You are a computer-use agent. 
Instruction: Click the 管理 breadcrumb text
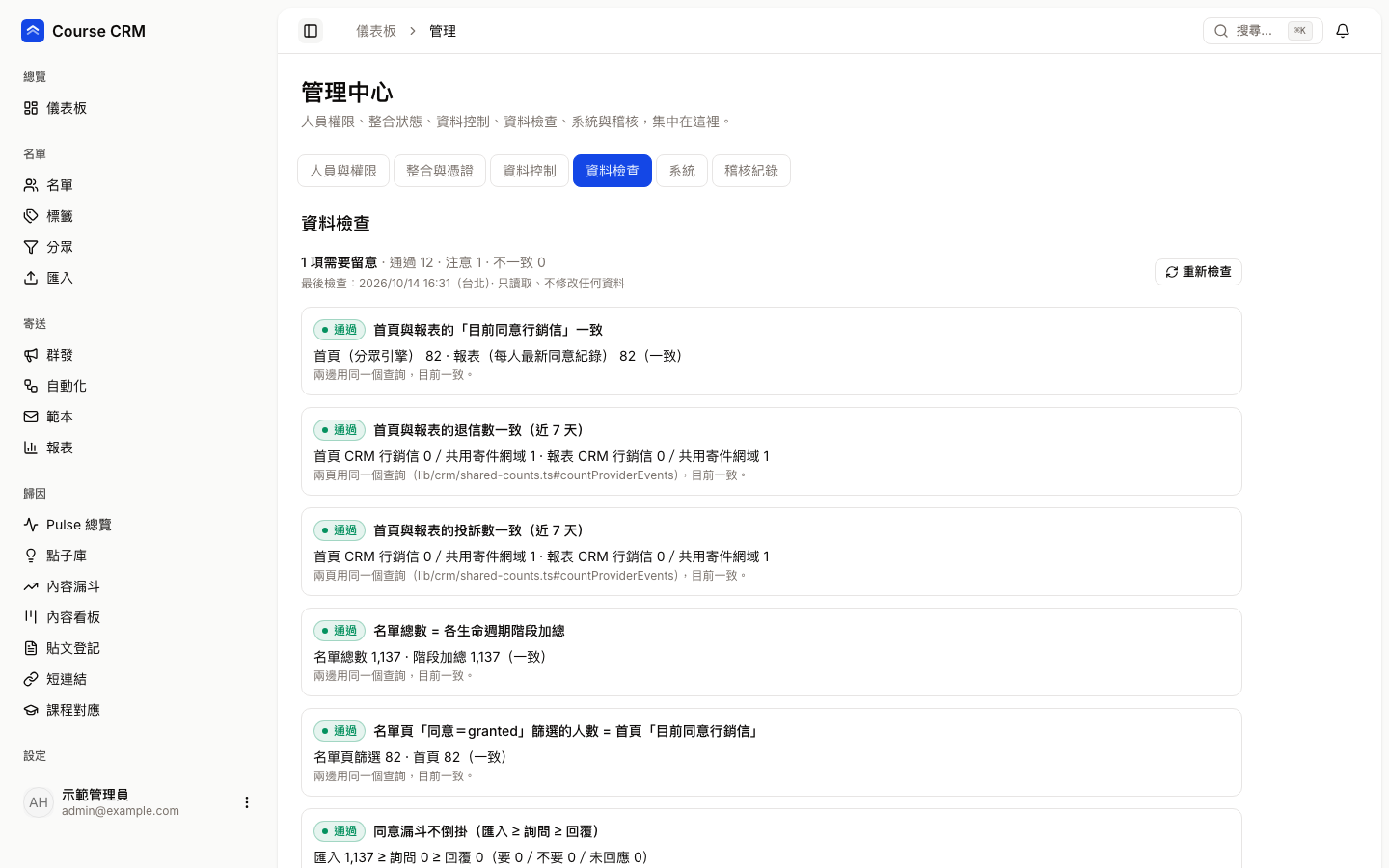click(443, 31)
